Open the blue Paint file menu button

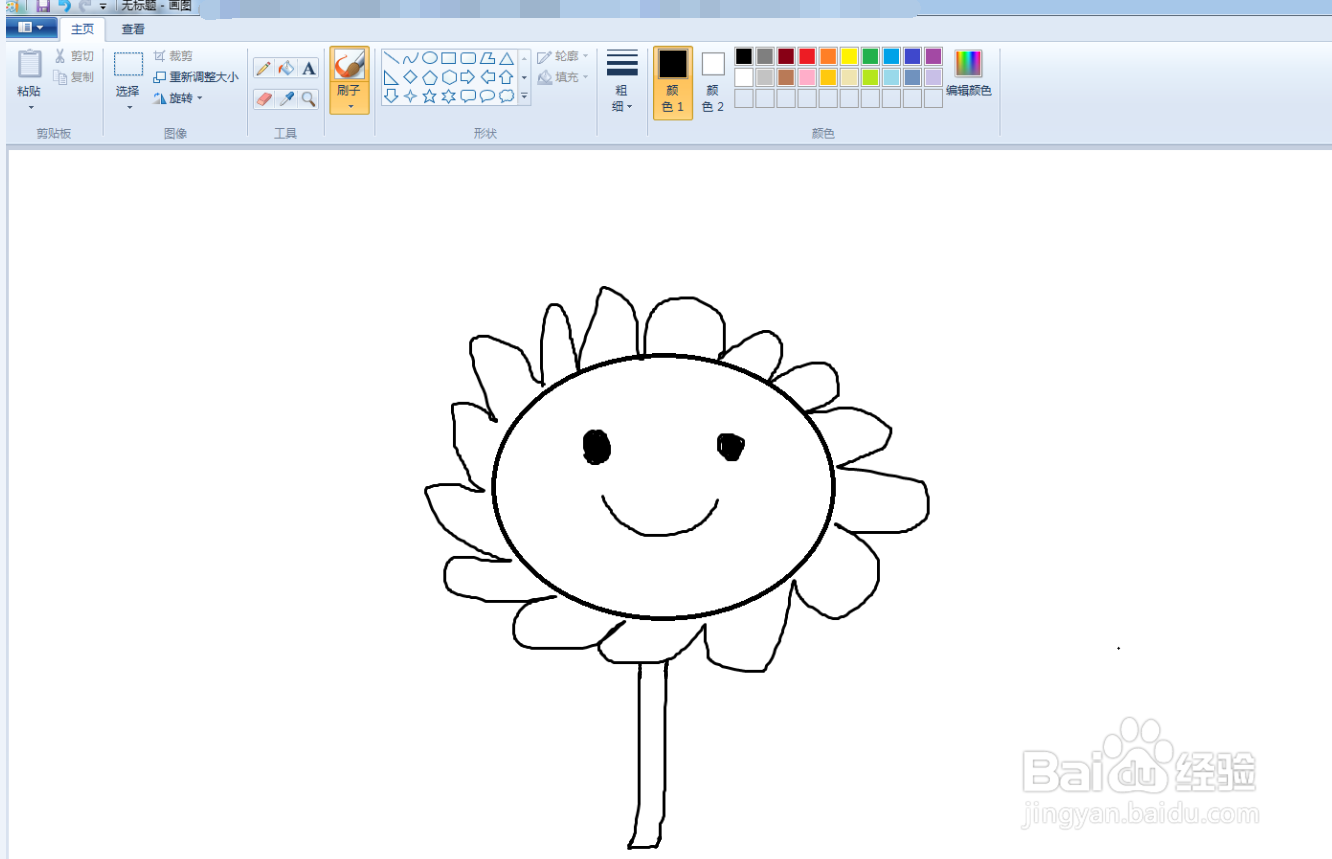(31, 28)
